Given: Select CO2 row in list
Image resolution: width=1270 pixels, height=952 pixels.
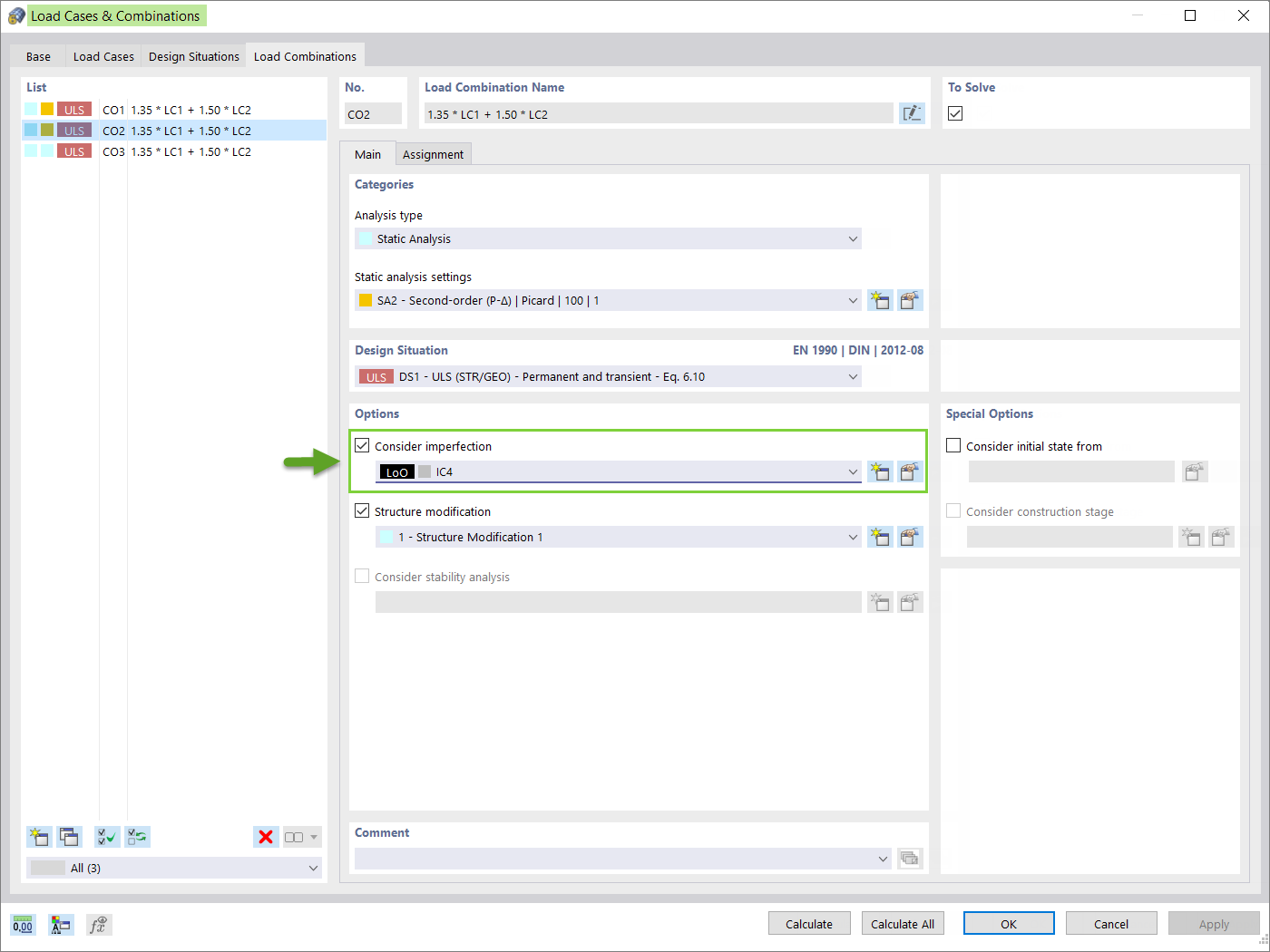Looking at the screenshot, I should tap(174, 131).
